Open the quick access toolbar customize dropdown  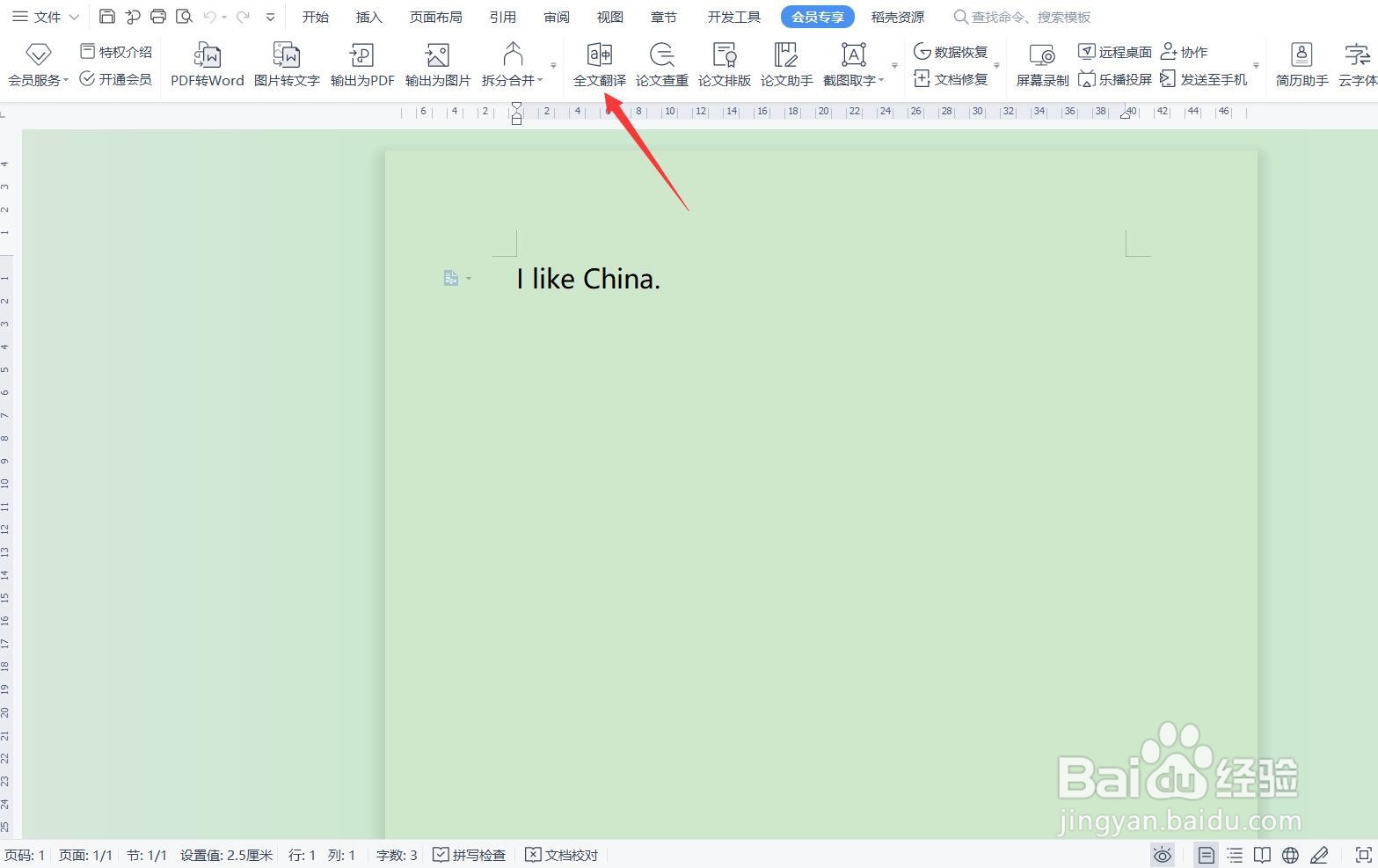[270, 17]
